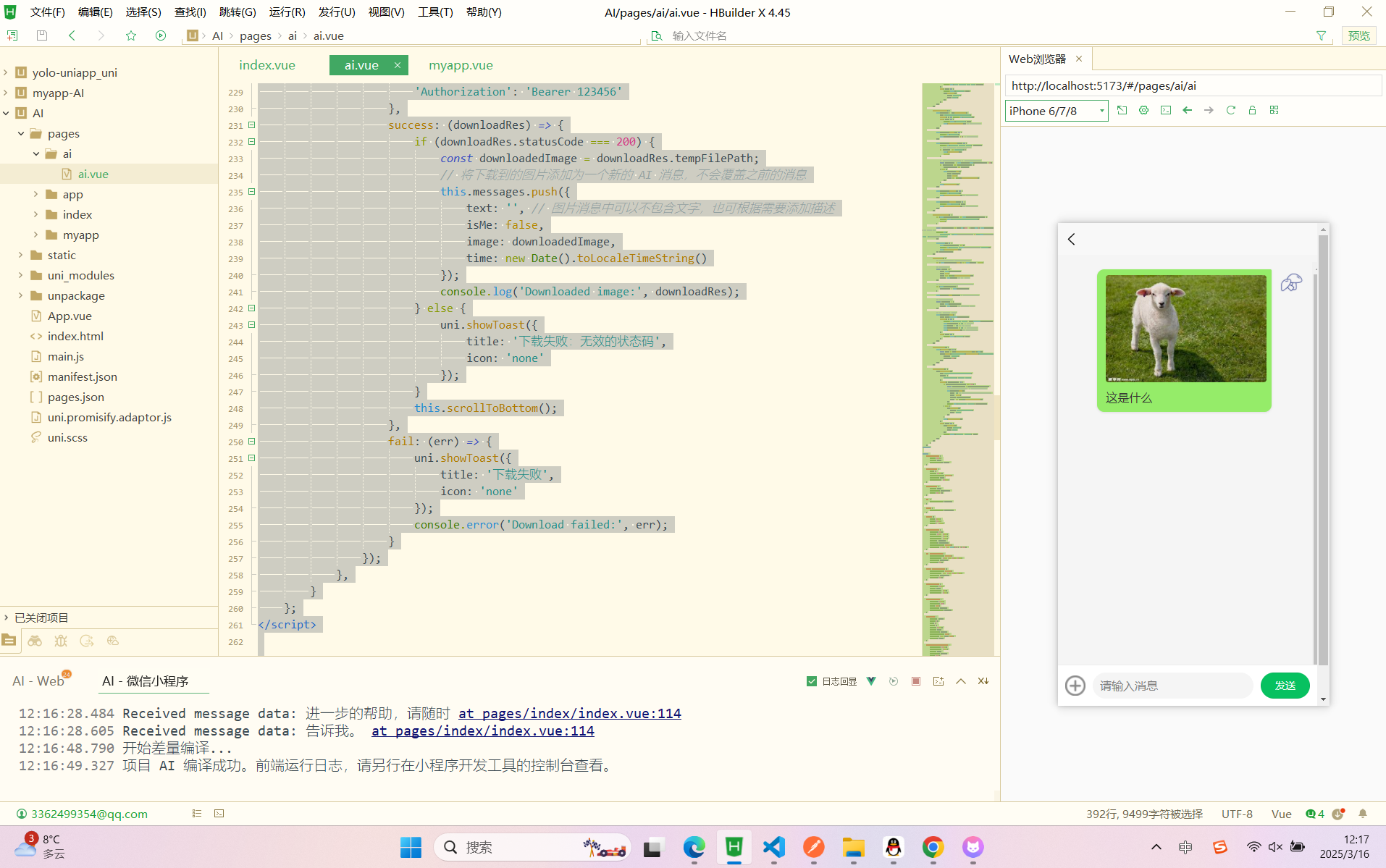Open the bug debug panel icon

pyautogui.click(x=61, y=641)
